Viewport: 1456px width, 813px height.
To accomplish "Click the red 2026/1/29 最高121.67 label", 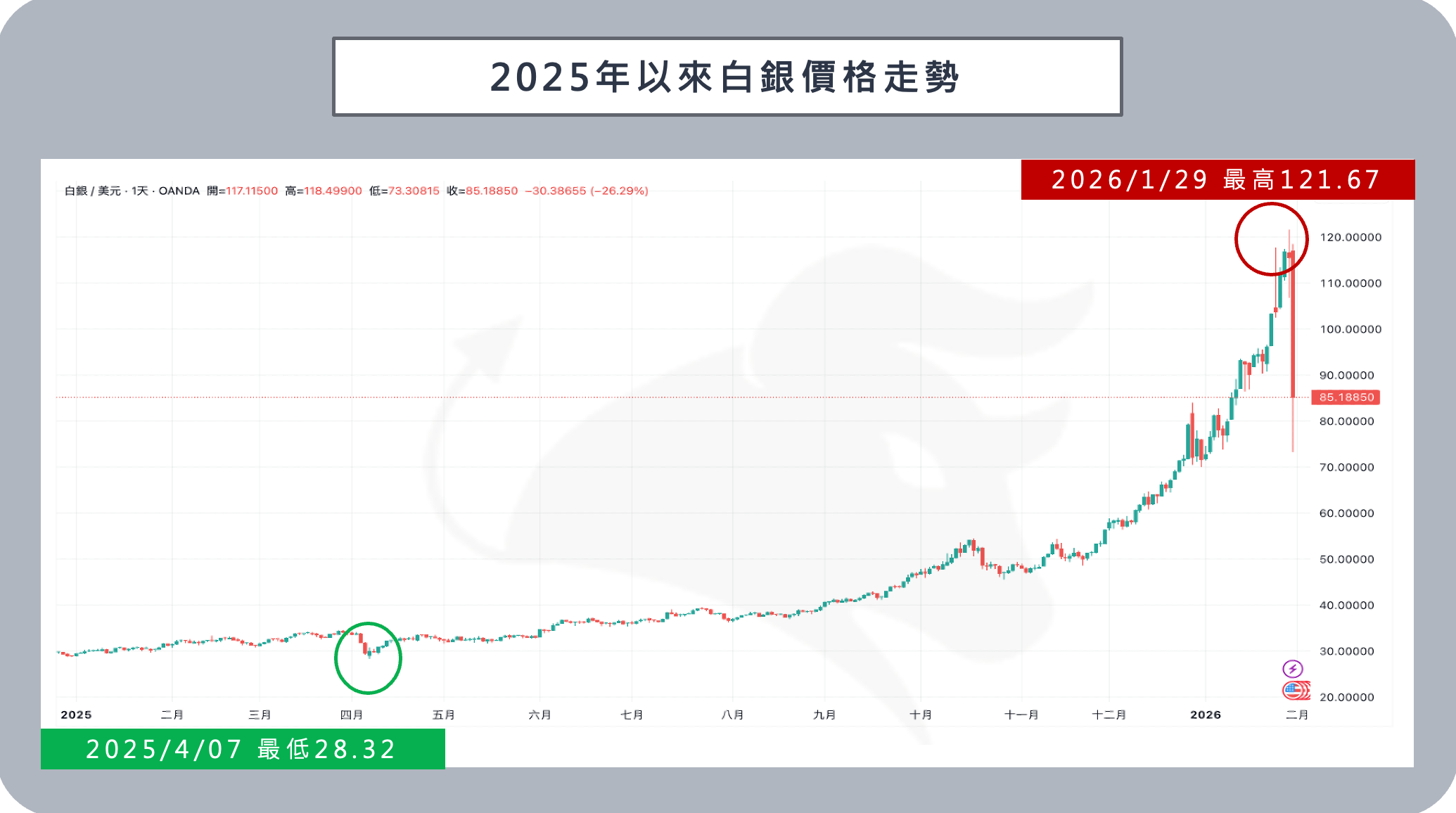I will pos(1217,180).
